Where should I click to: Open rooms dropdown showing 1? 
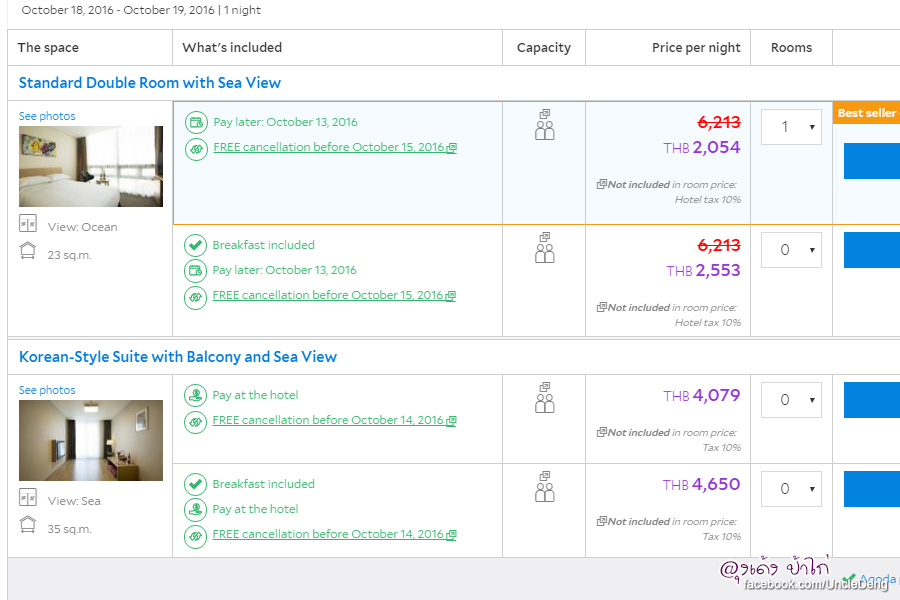click(791, 127)
